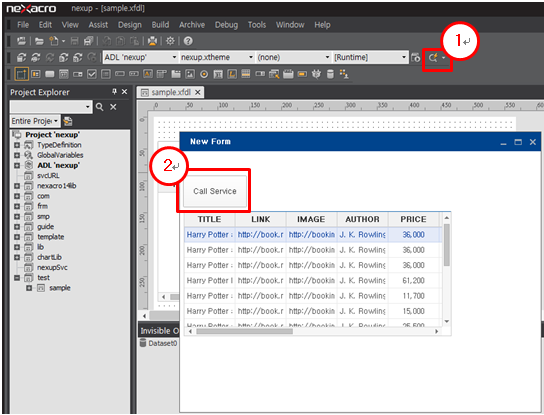This screenshot has width=544, height=415.
Task: Select the Grid component tool
Action: coord(246,74)
